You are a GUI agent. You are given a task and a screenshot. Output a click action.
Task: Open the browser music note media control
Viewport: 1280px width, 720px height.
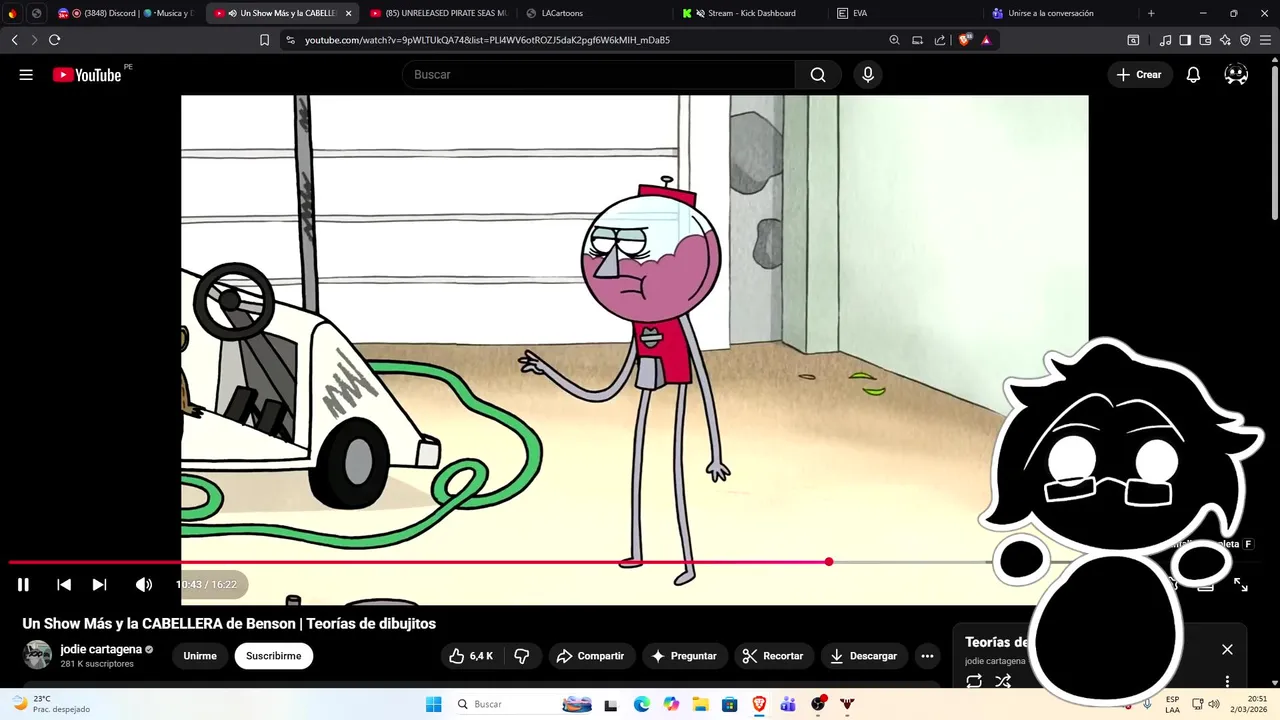(1165, 40)
